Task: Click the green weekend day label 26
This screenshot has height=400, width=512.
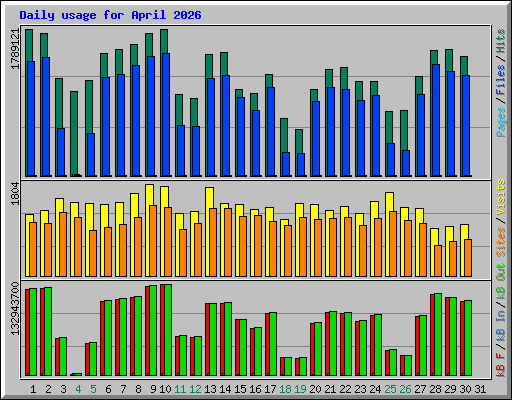Action: 405,389
